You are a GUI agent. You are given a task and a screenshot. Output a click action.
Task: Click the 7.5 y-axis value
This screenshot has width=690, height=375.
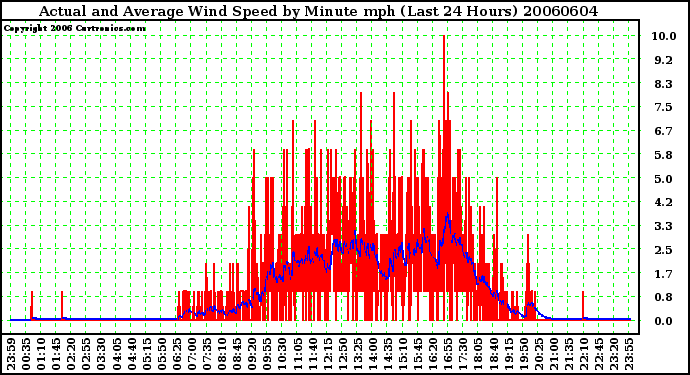[x=664, y=107]
